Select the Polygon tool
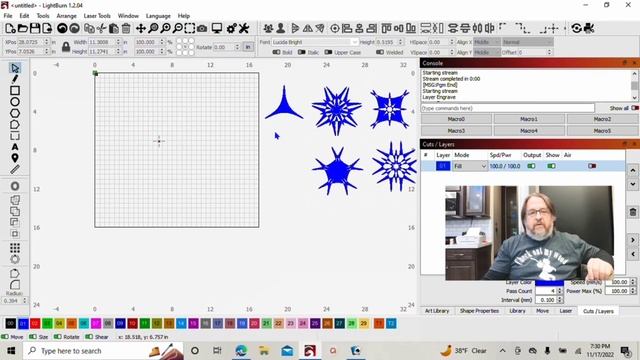 click(x=15, y=113)
